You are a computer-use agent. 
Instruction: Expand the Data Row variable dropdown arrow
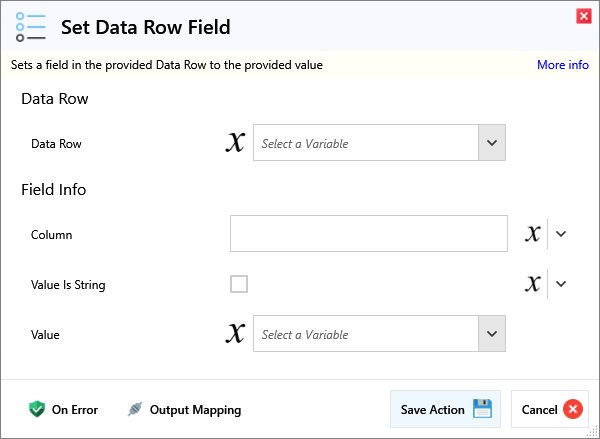coord(491,143)
